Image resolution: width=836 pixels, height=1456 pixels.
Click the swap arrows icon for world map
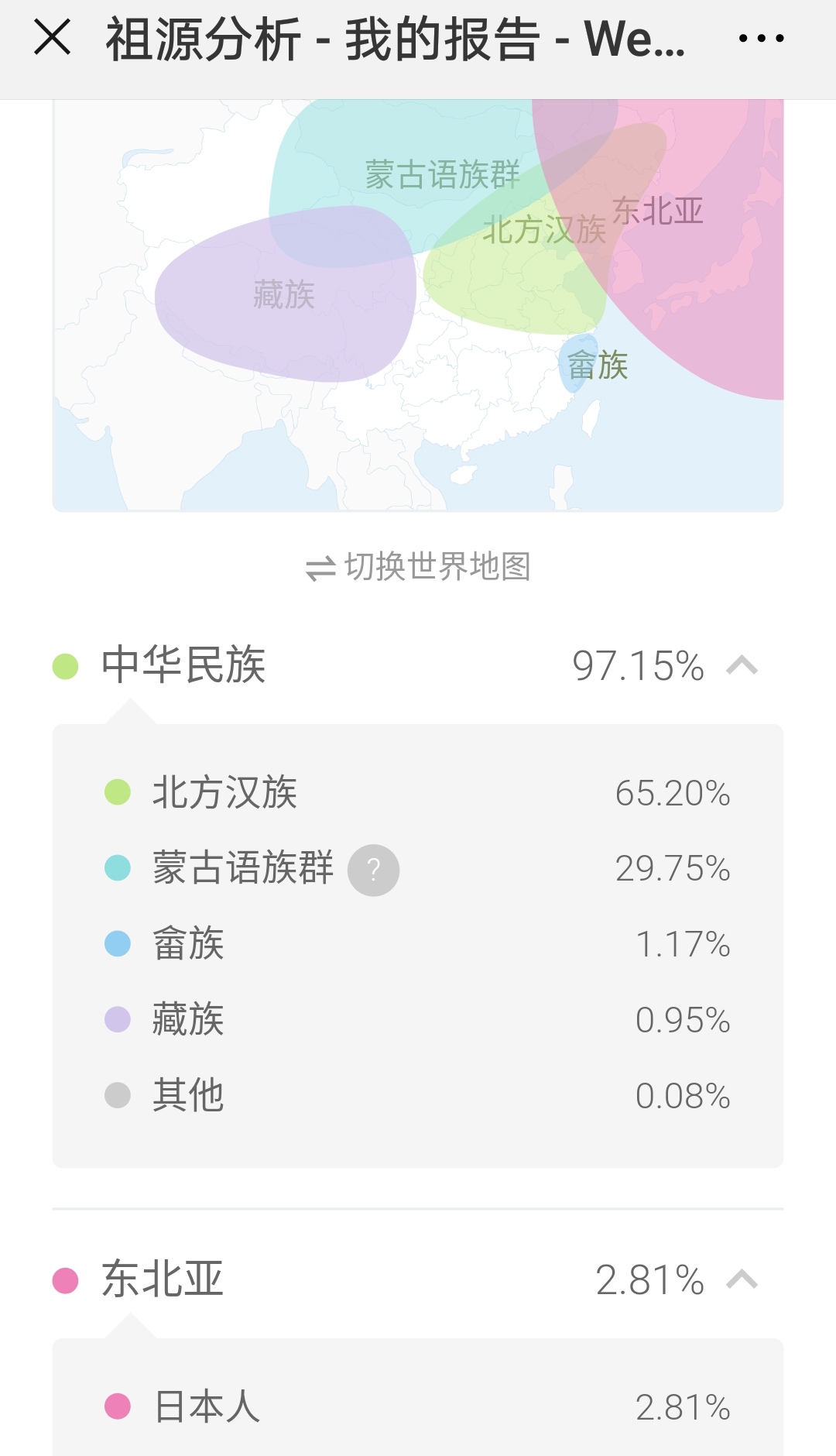(x=320, y=568)
